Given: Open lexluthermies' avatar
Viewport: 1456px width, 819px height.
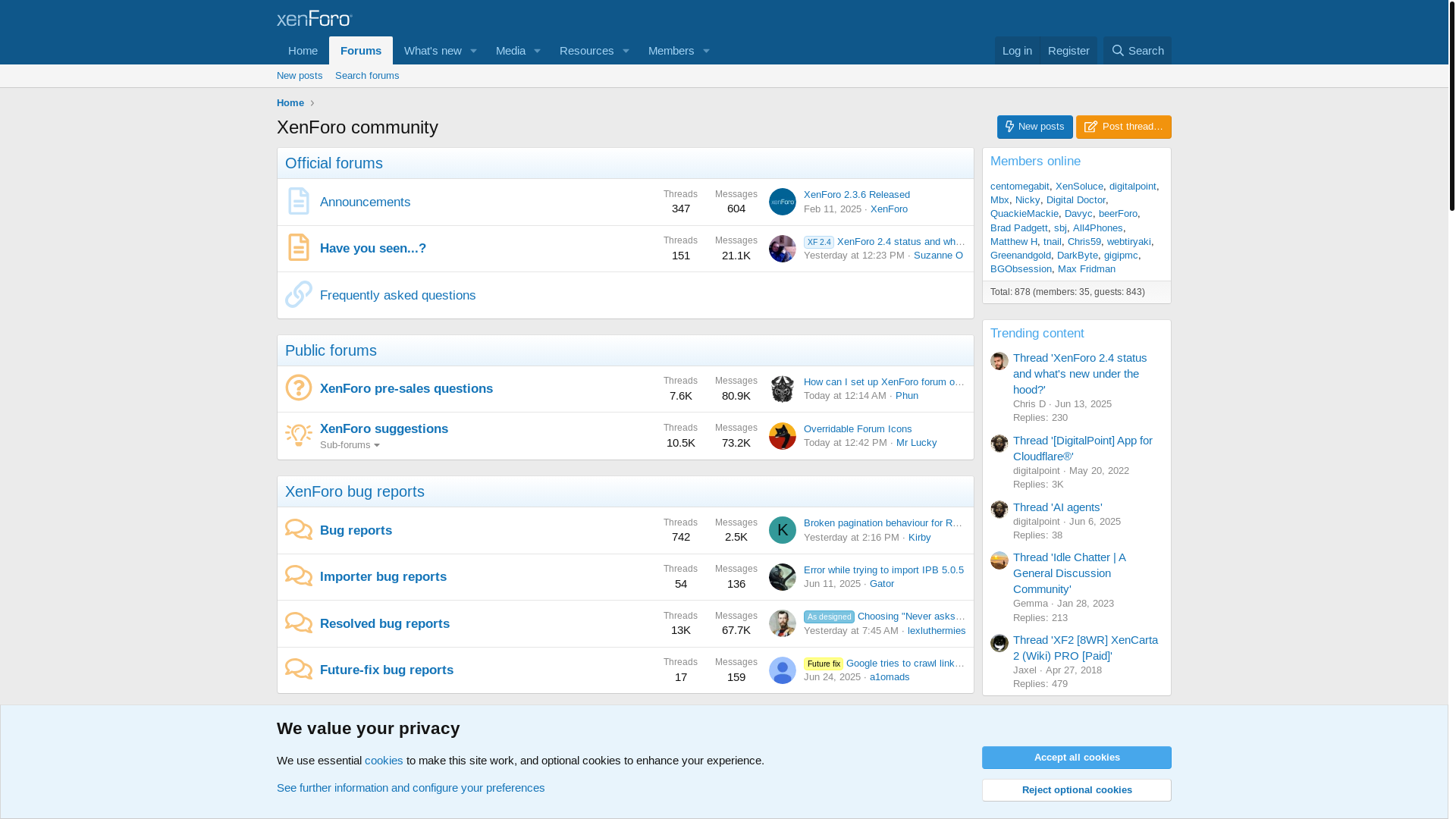Looking at the screenshot, I should [x=783, y=623].
